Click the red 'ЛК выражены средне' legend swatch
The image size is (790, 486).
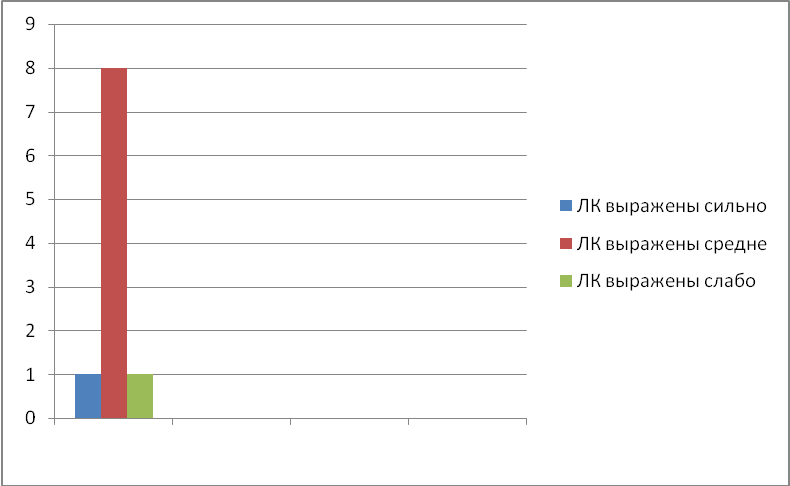pos(566,243)
